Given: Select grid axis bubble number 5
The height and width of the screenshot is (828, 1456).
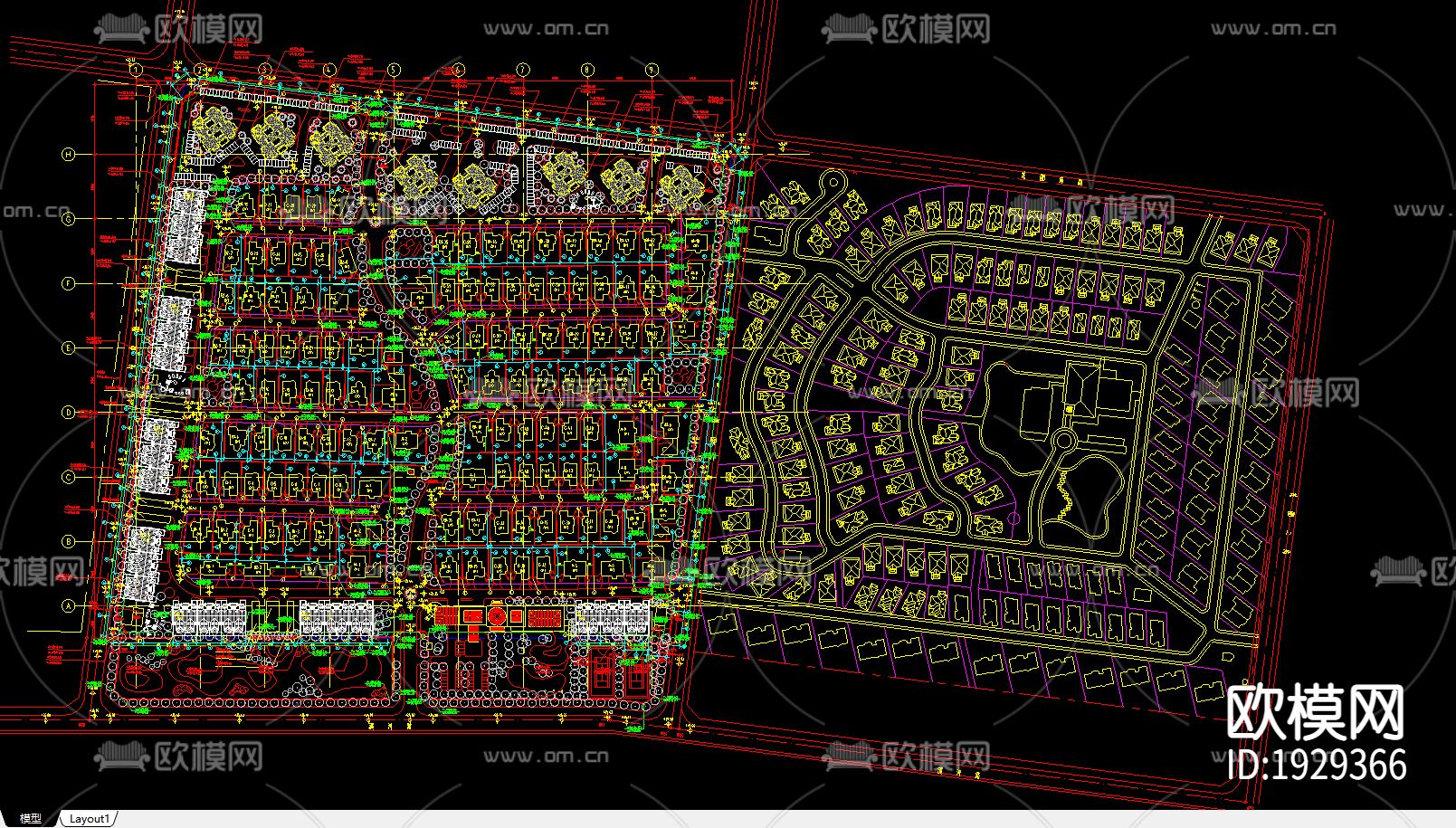Looking at the screenshot, I should pyautogui.click(x=394, y=67).
